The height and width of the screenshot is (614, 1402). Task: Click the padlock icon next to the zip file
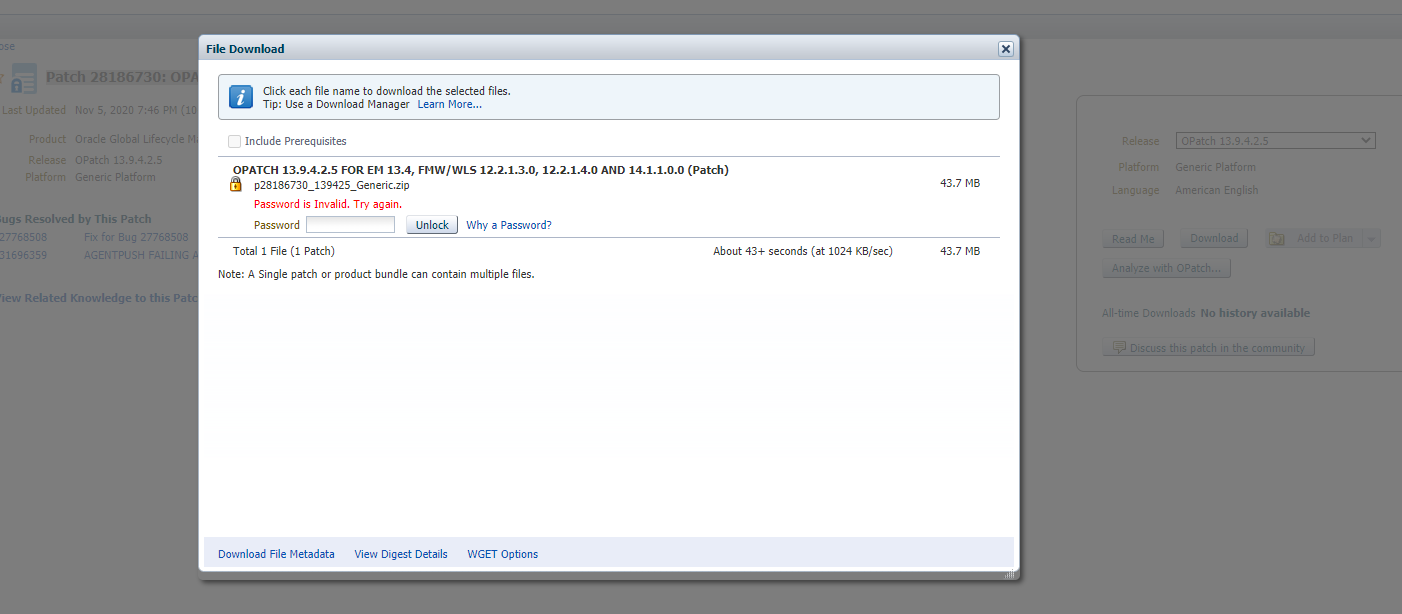pyautogui.click(x=235, y=185)
